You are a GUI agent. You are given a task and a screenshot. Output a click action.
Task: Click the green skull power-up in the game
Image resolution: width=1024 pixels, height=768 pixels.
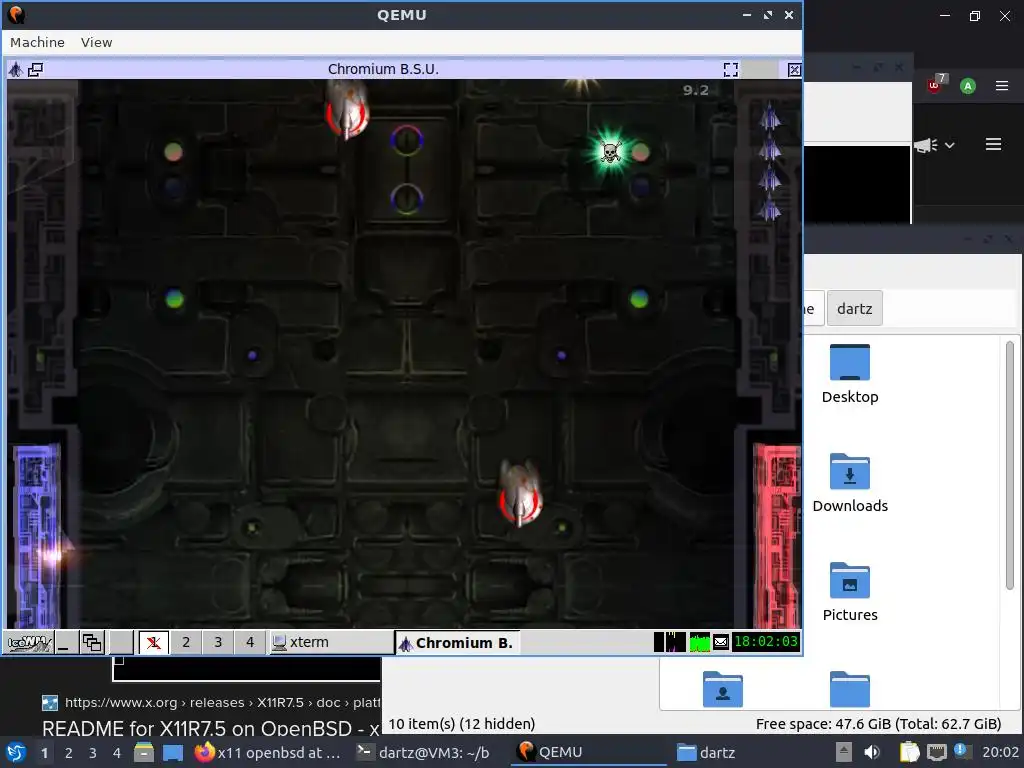pyautogui.click(x=611, y=152)
